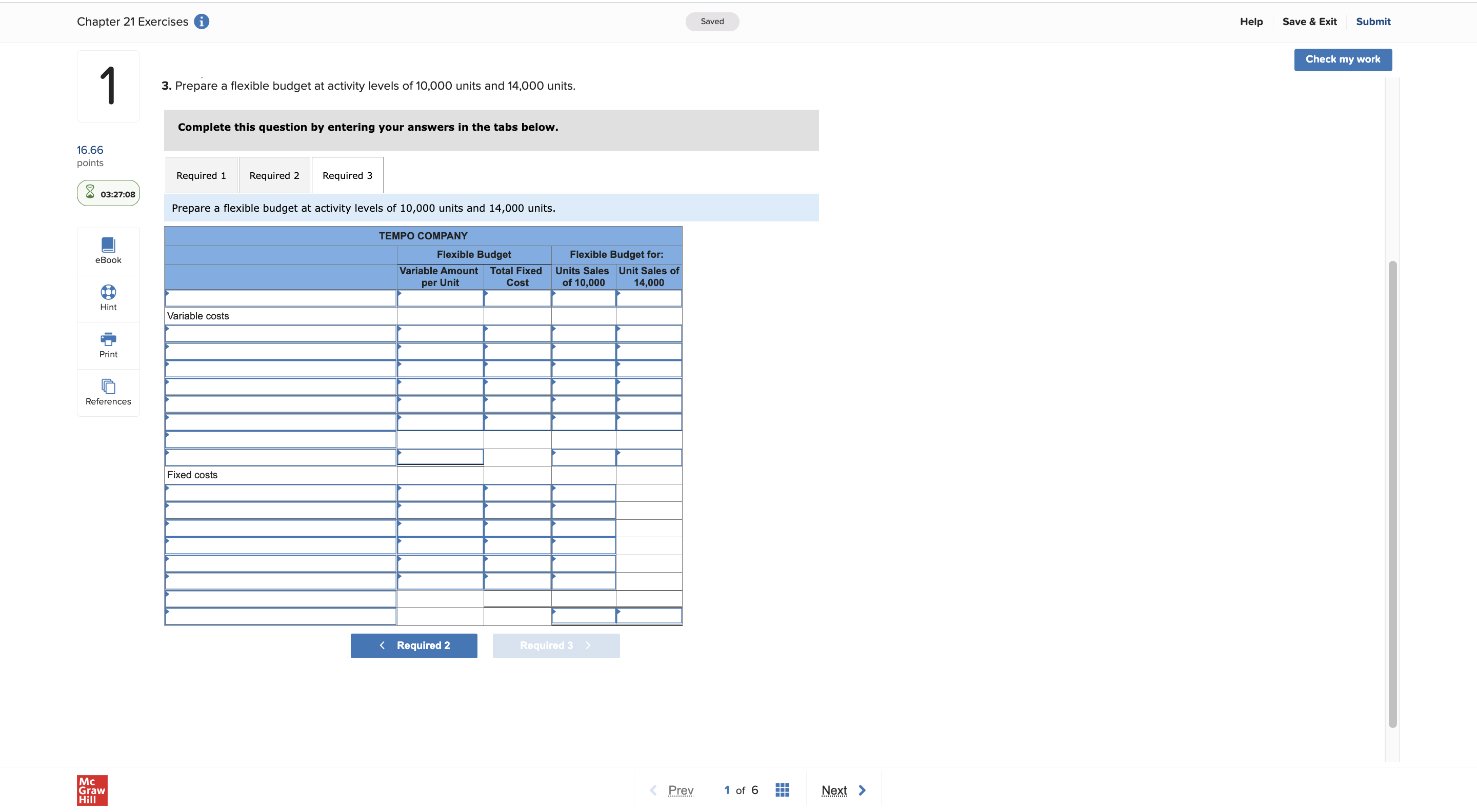The width and height of the screenshot is (1477, 812).
Task: Click the McGraw Hill logo
Action: 91,790
